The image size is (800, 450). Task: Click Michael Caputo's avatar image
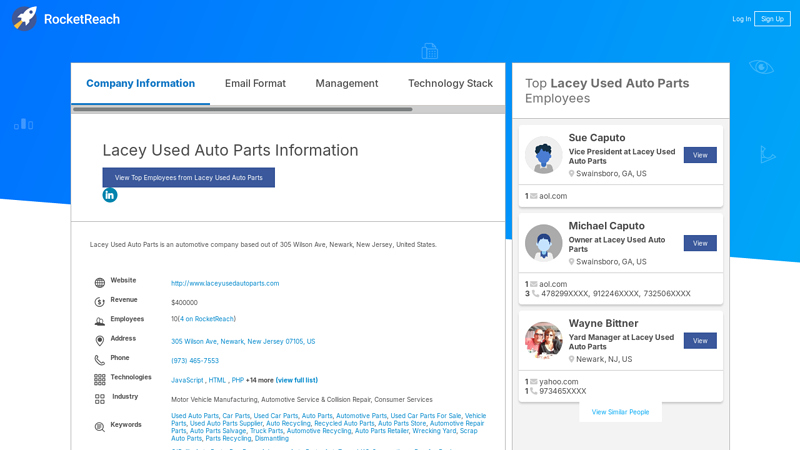(x=543, y=243)
